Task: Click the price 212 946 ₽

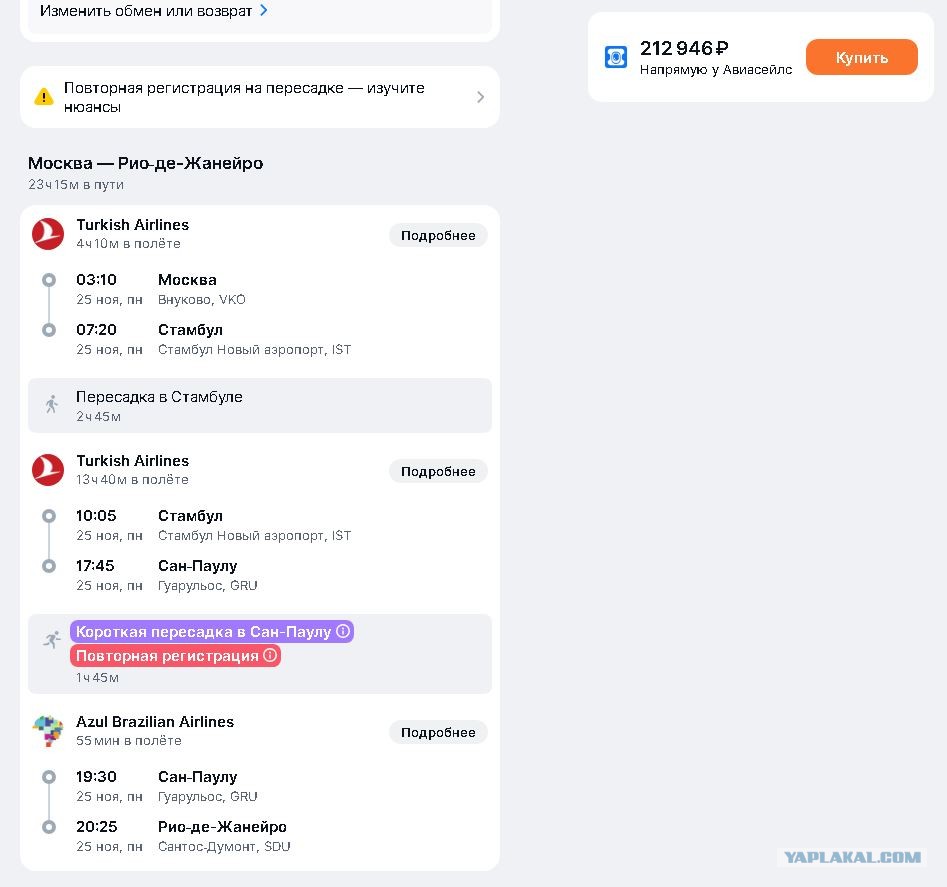Action: [684, 48]
